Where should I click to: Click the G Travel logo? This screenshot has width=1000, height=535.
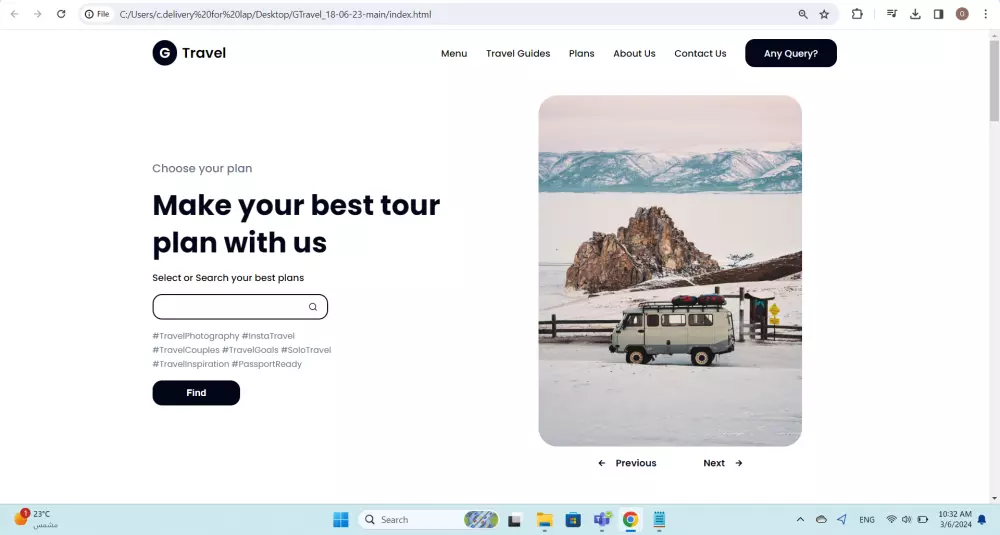pos(189,53)
